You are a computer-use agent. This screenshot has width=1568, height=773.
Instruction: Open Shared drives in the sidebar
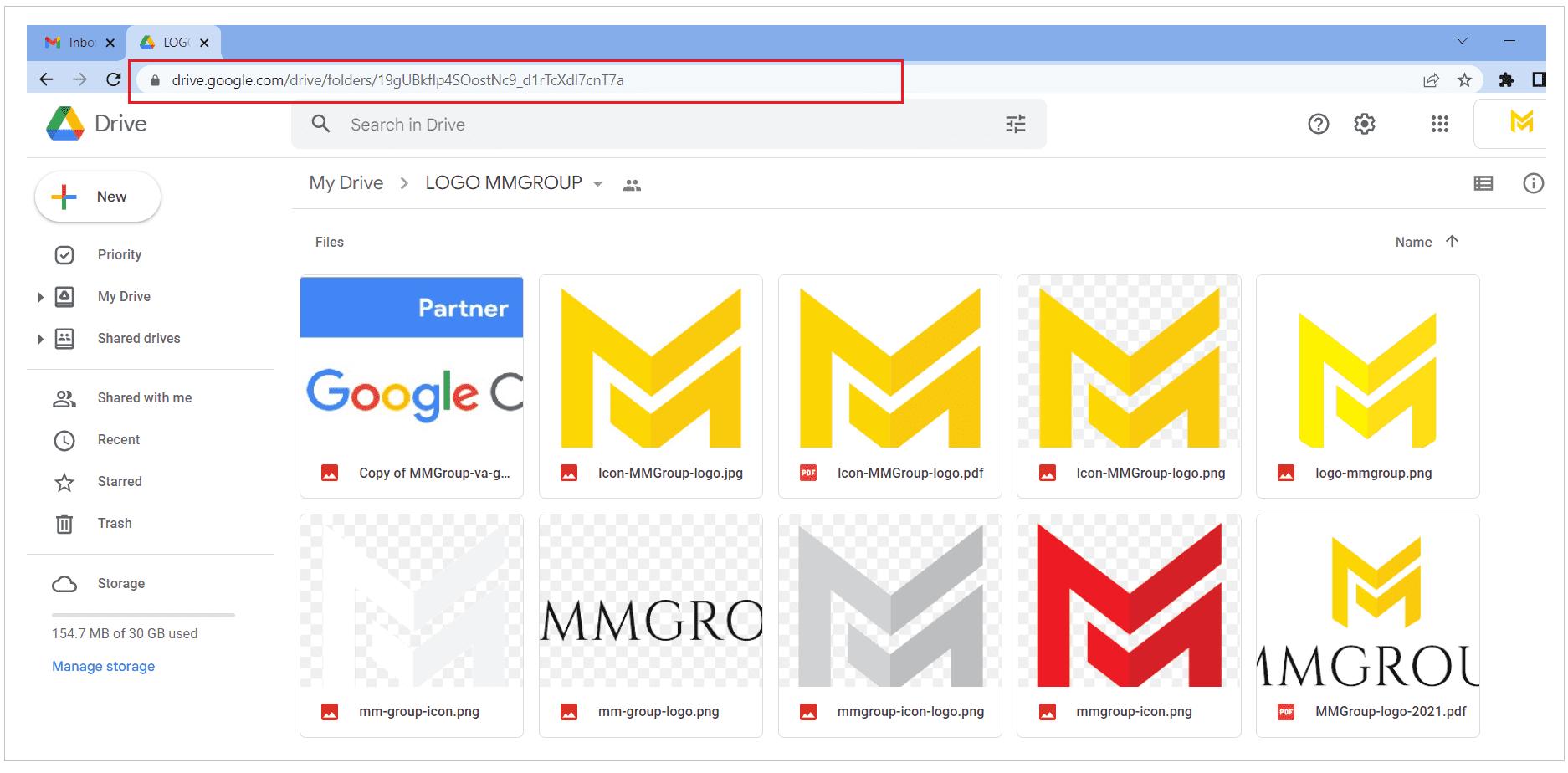point(139,338)
